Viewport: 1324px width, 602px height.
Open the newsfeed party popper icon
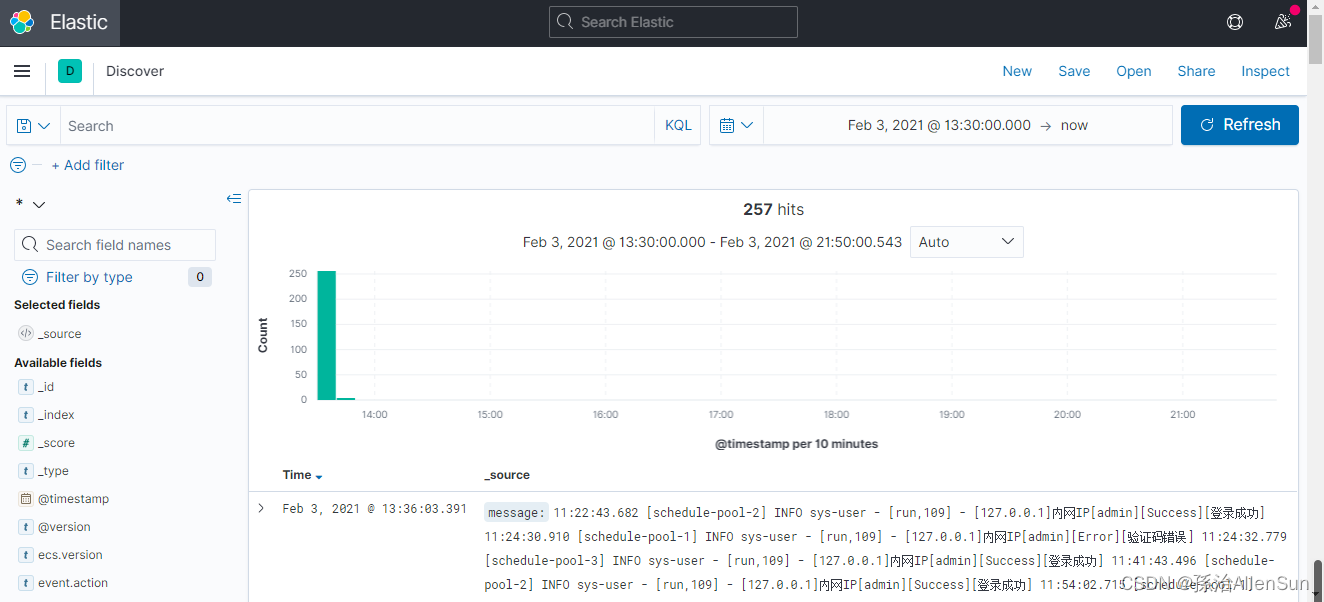tap(1283, 22)
